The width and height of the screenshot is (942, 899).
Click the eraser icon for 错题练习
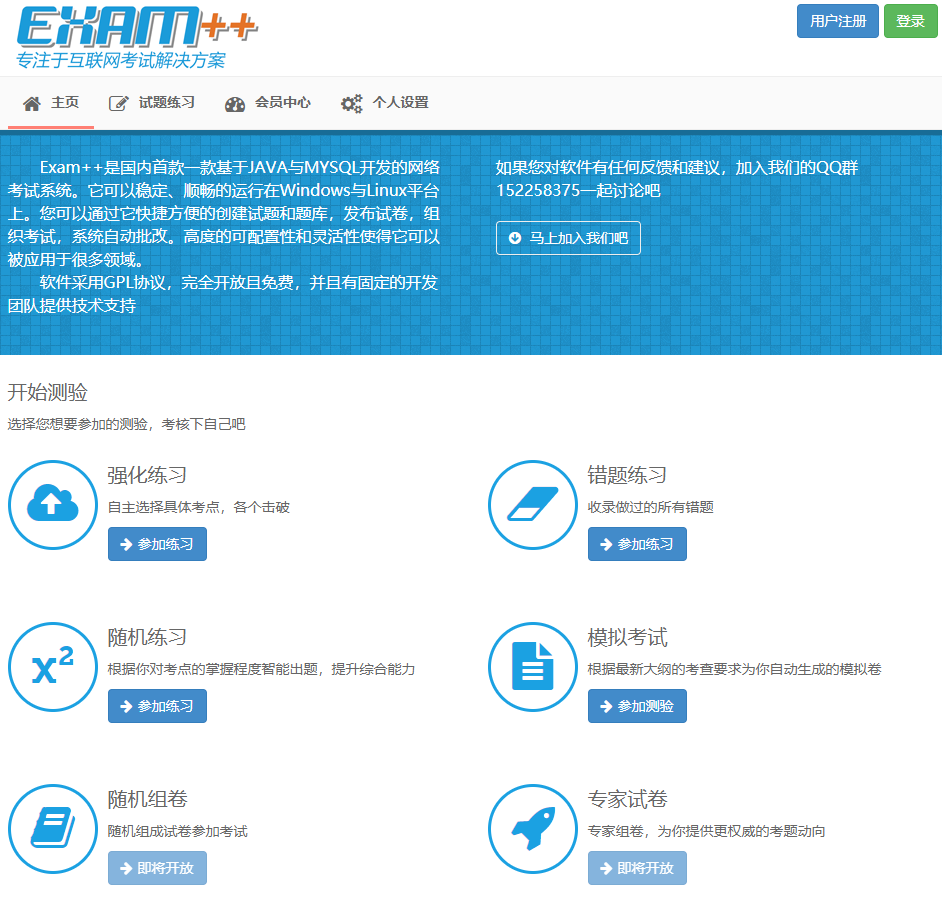[533, 504]
